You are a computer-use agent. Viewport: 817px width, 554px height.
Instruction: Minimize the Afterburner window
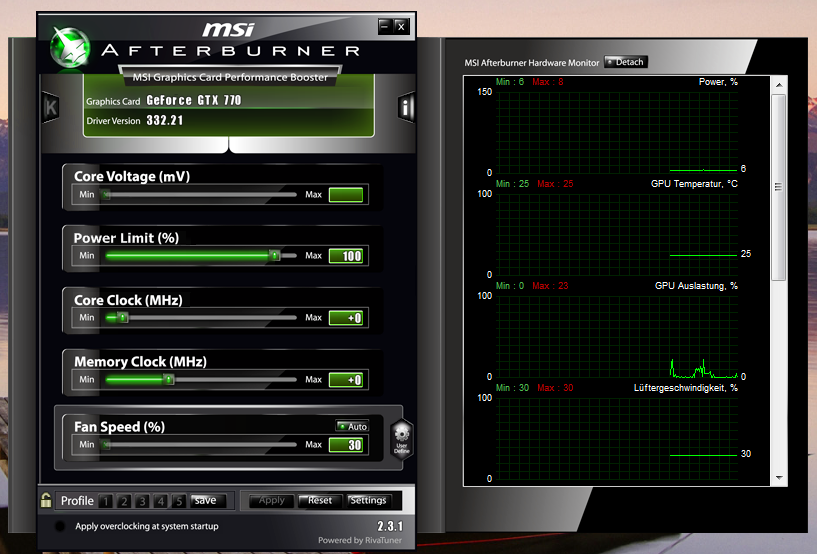(x=385, y=26)
